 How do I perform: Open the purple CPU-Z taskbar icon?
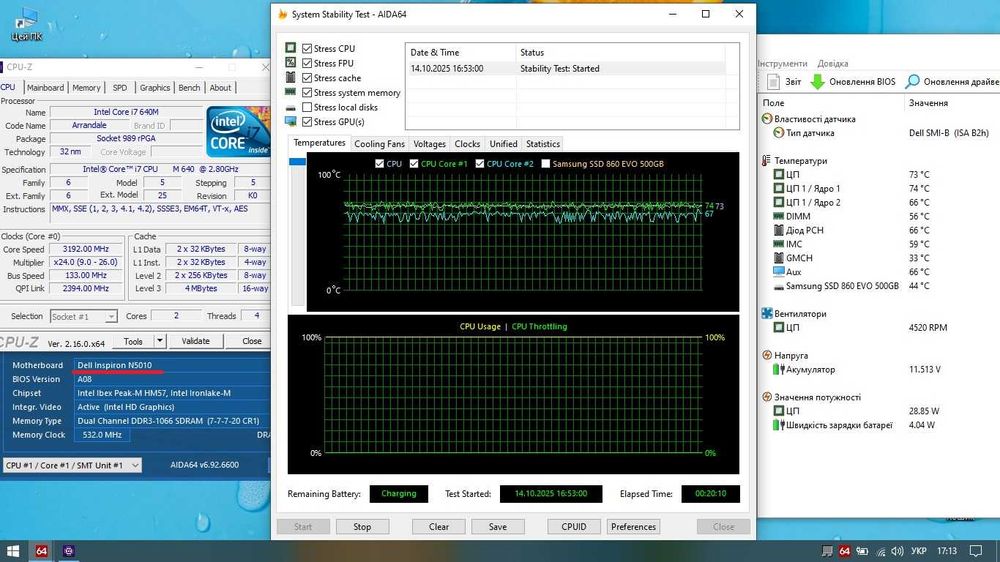click(68, 551)
